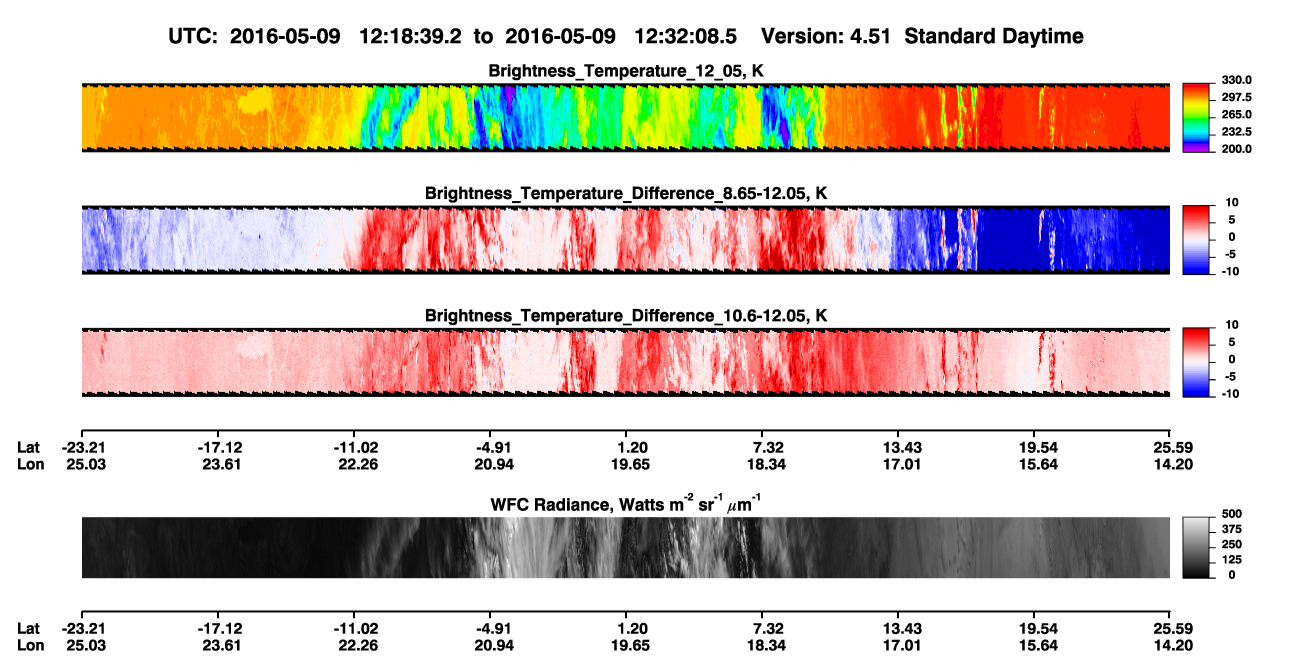Image resolution: width=1300 pixels, height=667 pixels.
Task: Click 'Lon' label on axis above WFC Radiance
Action: (29, 464)
